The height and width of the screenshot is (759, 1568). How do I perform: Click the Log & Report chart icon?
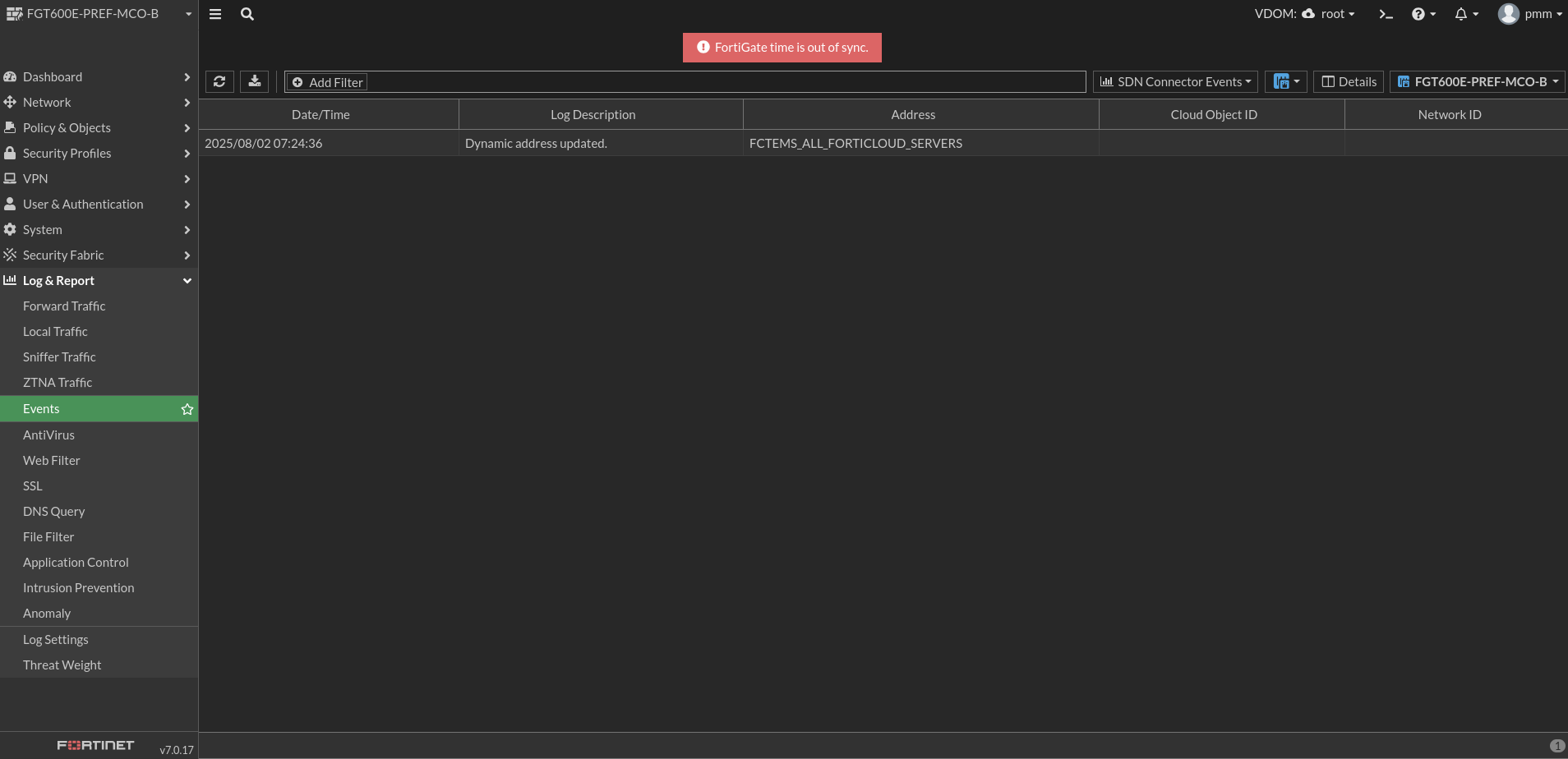10,280
